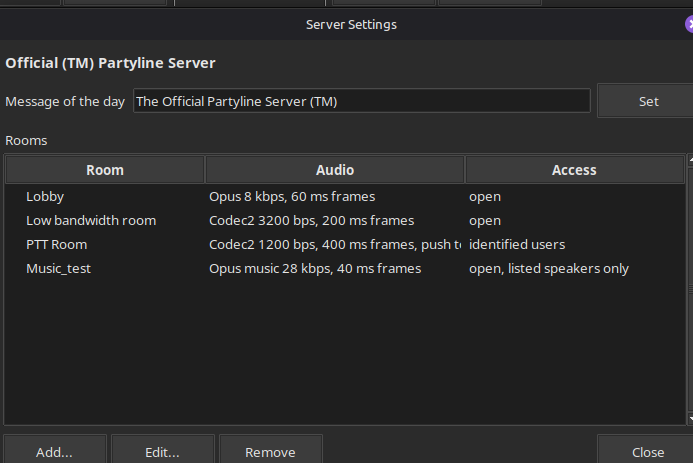The height and width of the screenshot is (463, 693).
Task: Select the Low bandwidth room row
Action: pos(345,220)
